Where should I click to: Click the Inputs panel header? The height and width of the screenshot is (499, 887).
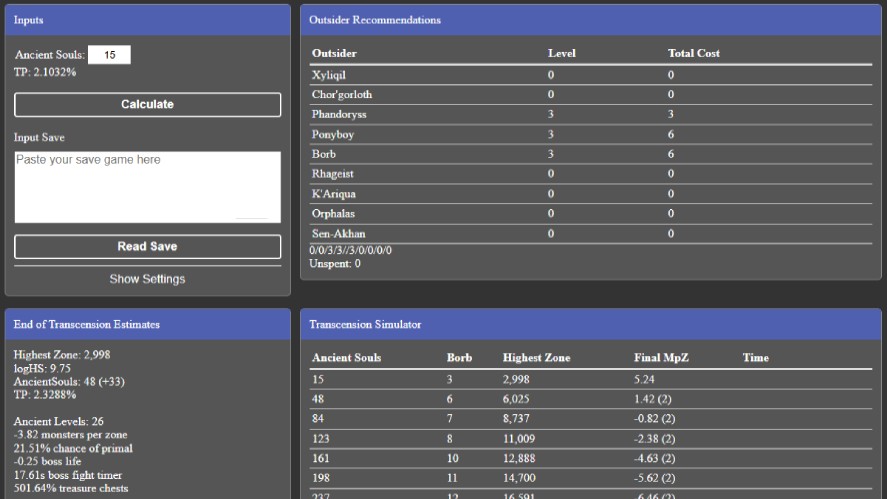pyautogui.click(x=148, y=20)
